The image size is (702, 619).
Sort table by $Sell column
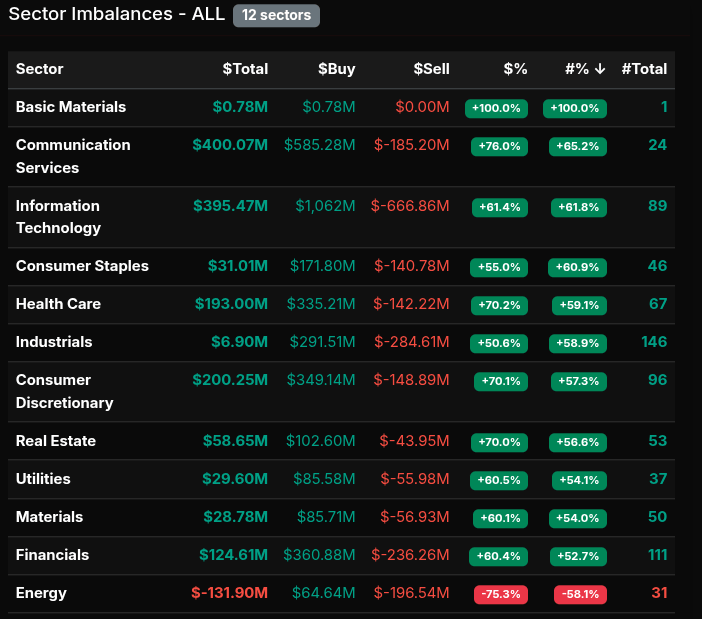[x=431, y=69]
